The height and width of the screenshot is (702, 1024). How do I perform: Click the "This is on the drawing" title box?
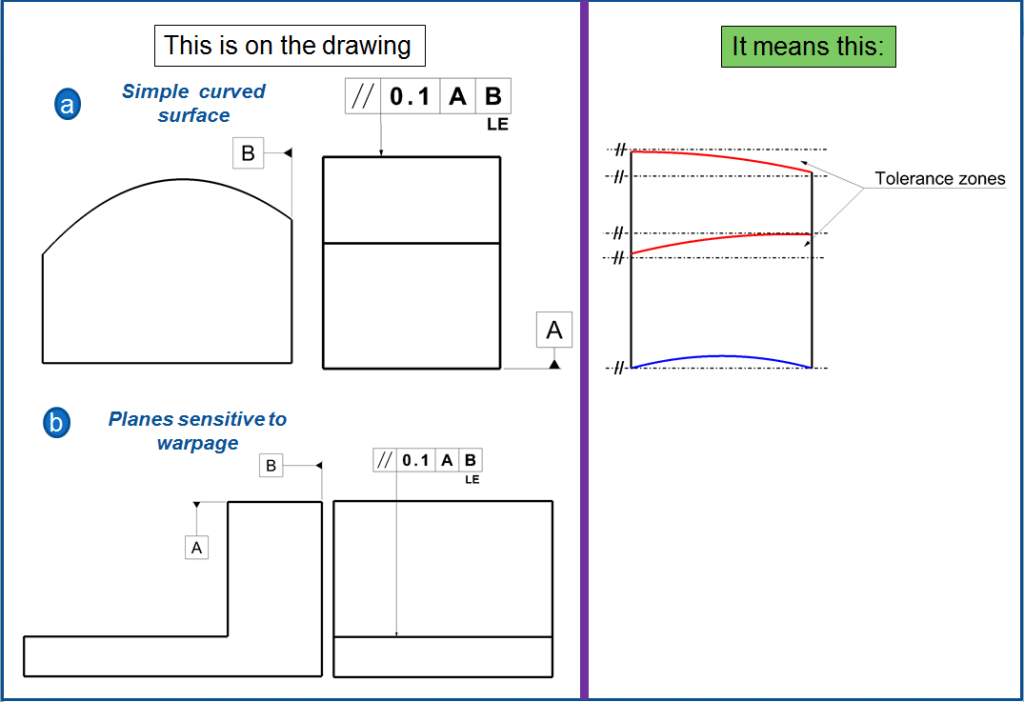pos(288,45)
